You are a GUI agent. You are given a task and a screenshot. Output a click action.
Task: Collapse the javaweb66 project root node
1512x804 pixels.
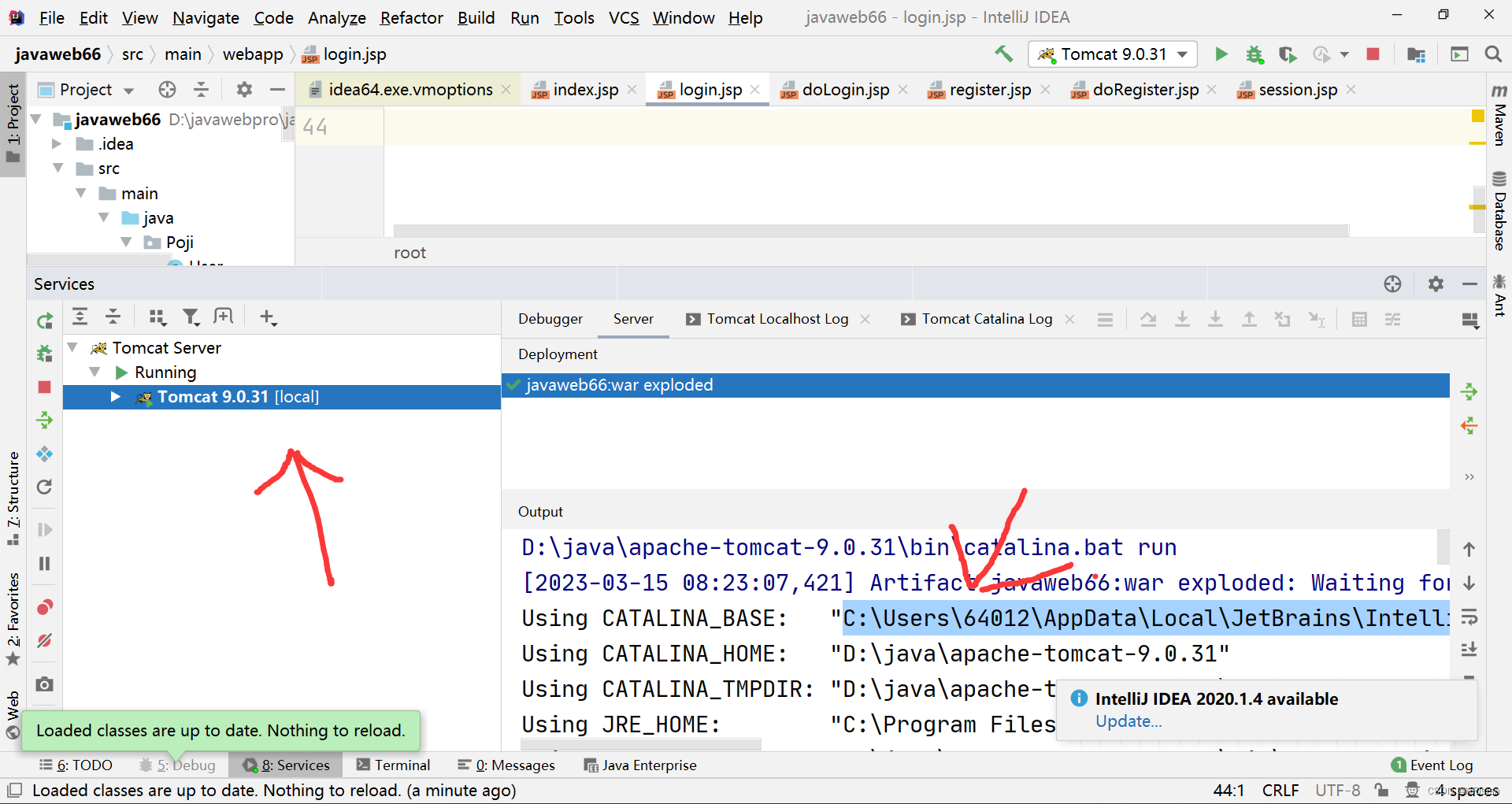pyautogui.click(x=36, y=119)
